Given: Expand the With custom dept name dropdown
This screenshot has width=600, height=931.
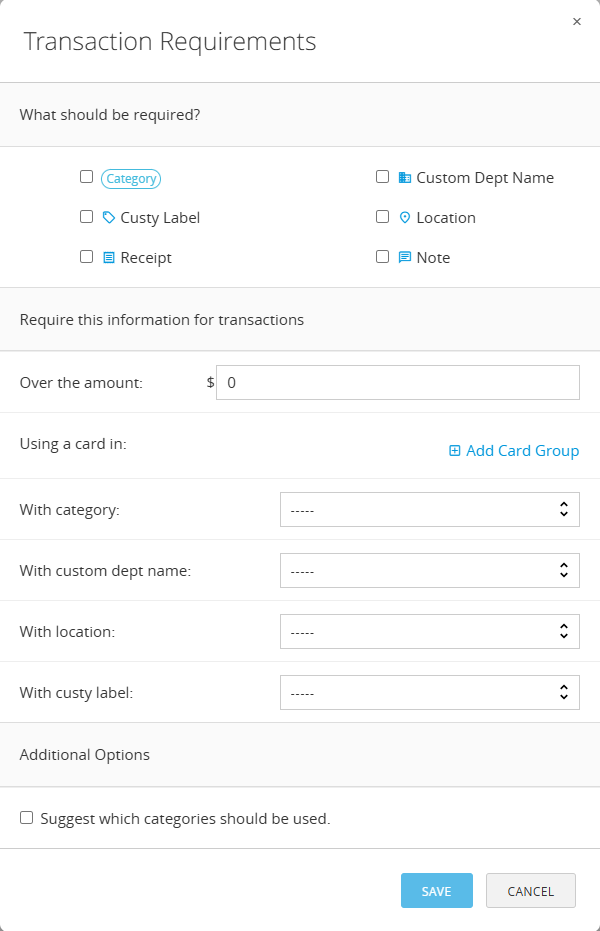Looking at the screenshot, I should click(429, 570).
